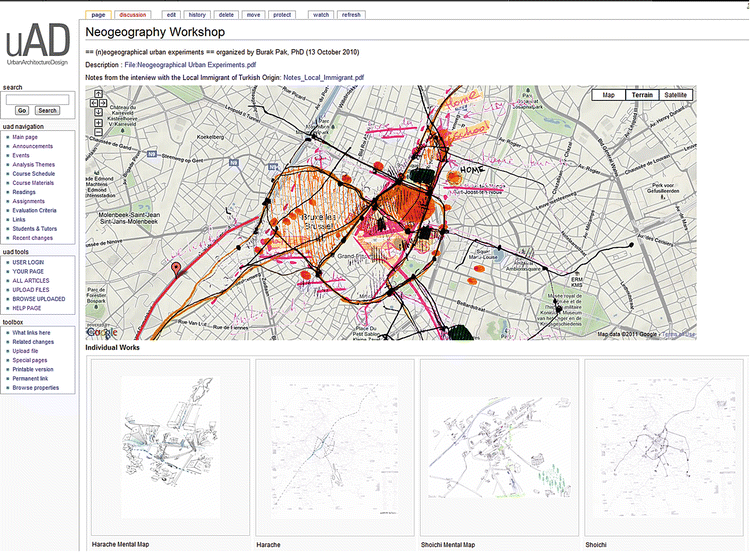Select the protect tab

pos(282,15)
